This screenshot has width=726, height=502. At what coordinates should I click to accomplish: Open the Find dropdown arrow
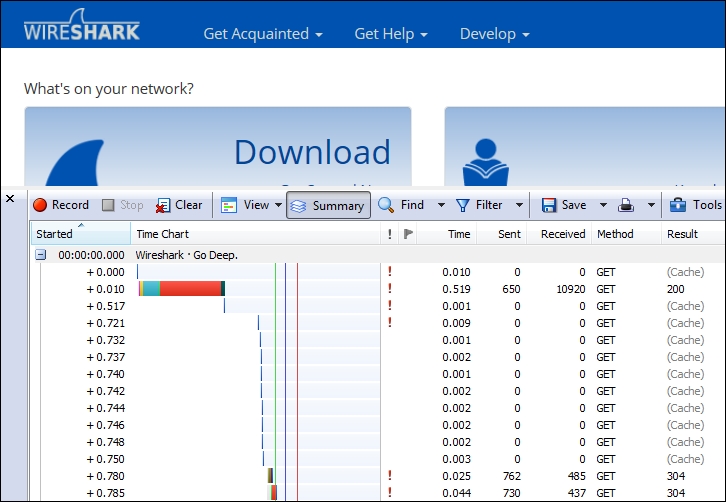point(441,205)
